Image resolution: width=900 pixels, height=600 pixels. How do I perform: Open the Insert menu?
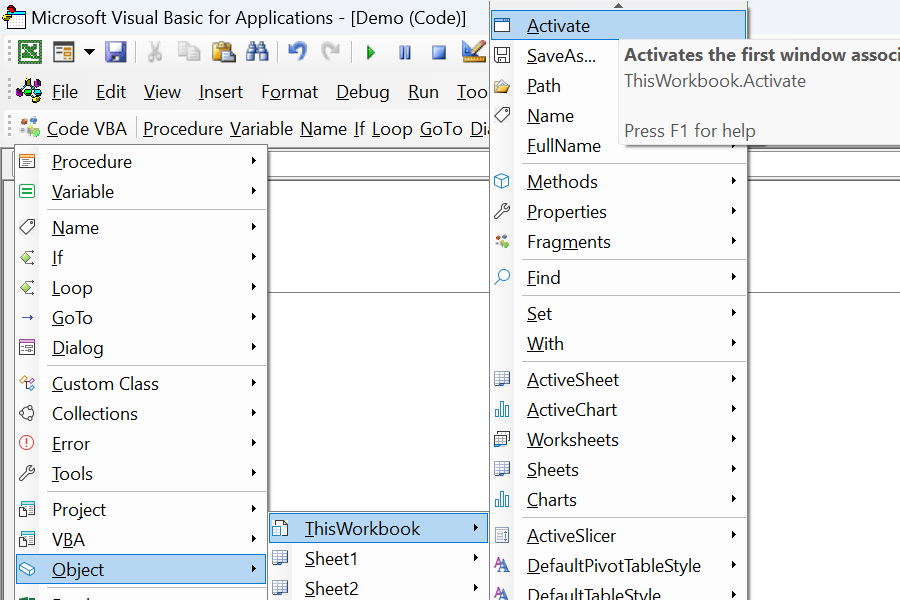pyautogui.click(x=221, y=92)
